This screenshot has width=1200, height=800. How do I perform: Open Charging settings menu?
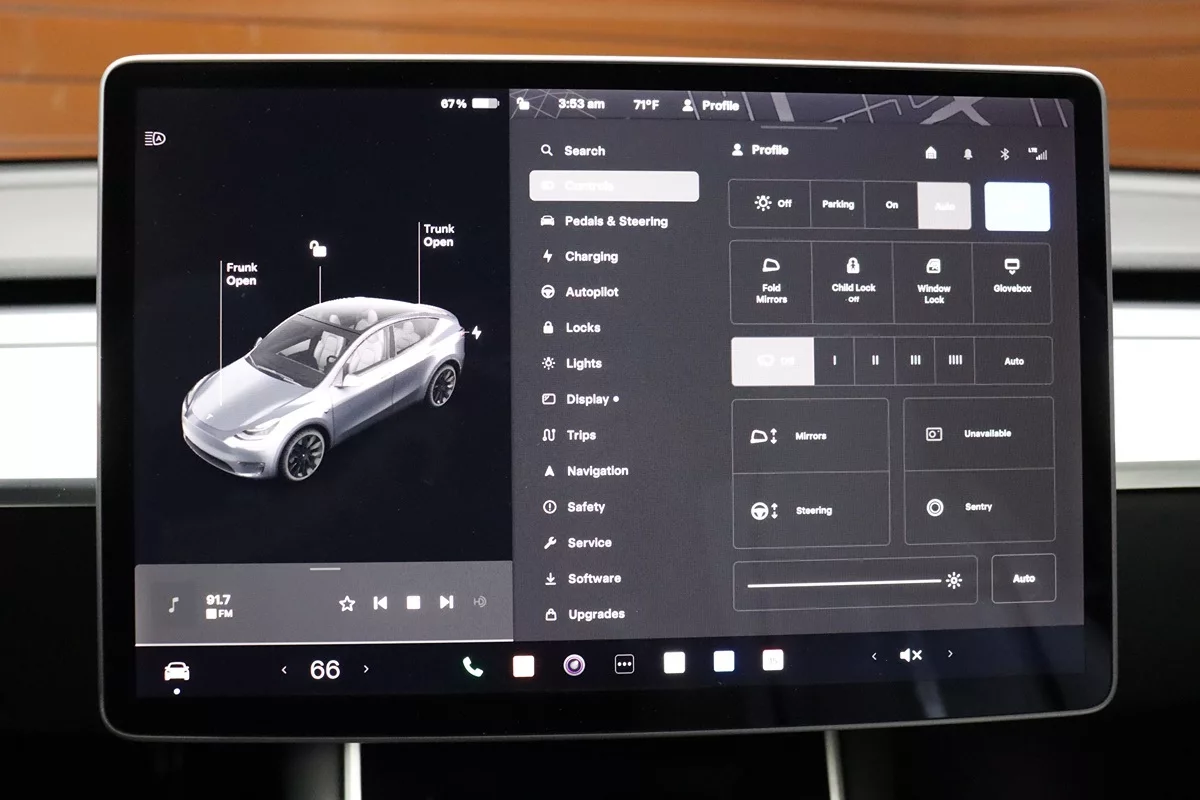coord(590,257)
